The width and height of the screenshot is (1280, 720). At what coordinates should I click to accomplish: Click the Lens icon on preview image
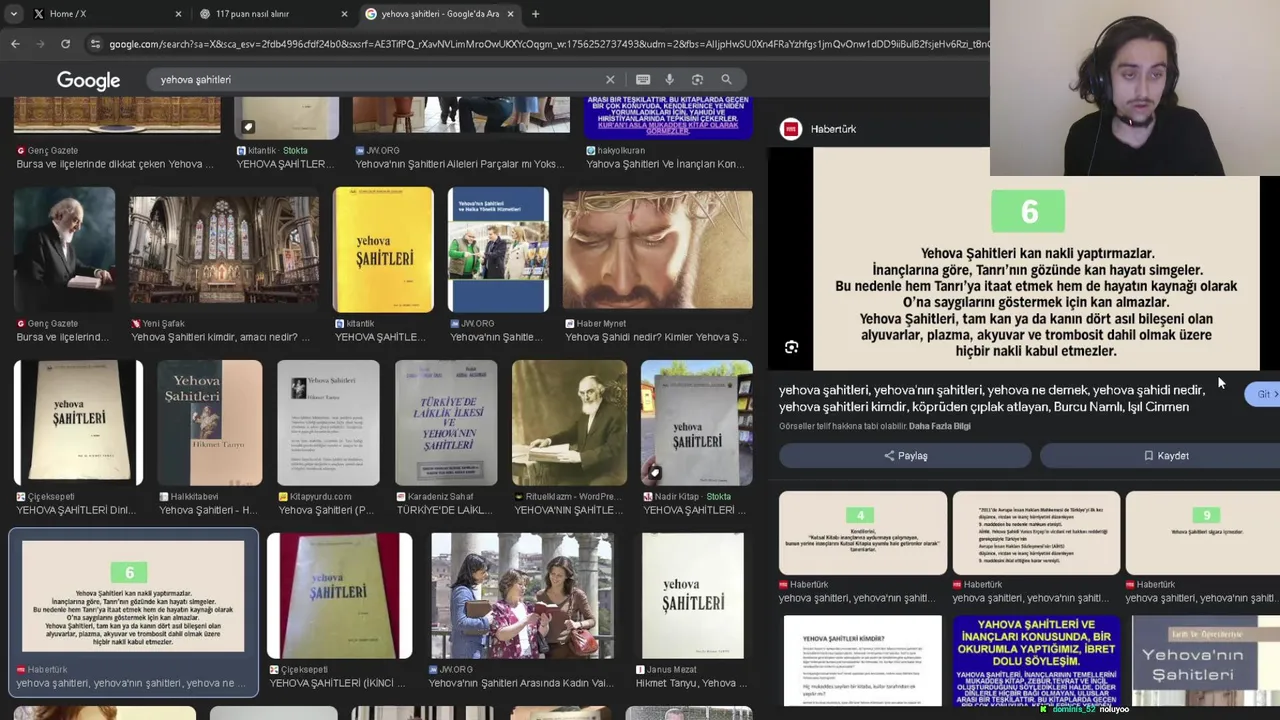tap(791, 347)
